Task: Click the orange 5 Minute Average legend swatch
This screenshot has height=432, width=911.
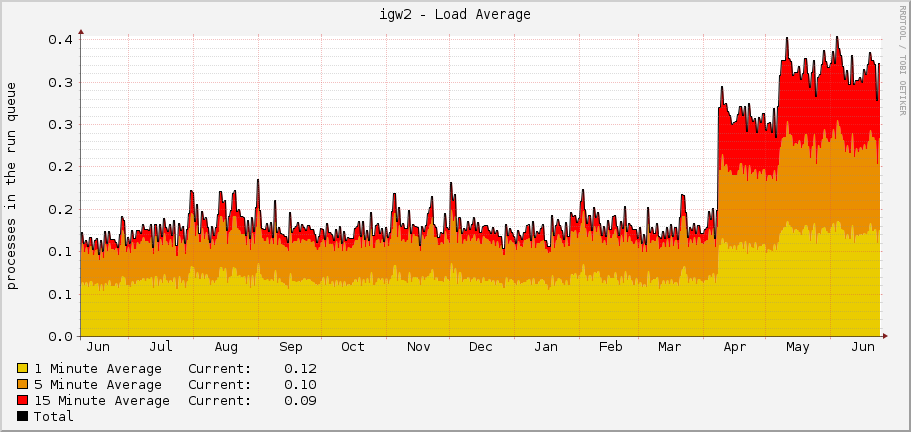Action: [23, 384]
